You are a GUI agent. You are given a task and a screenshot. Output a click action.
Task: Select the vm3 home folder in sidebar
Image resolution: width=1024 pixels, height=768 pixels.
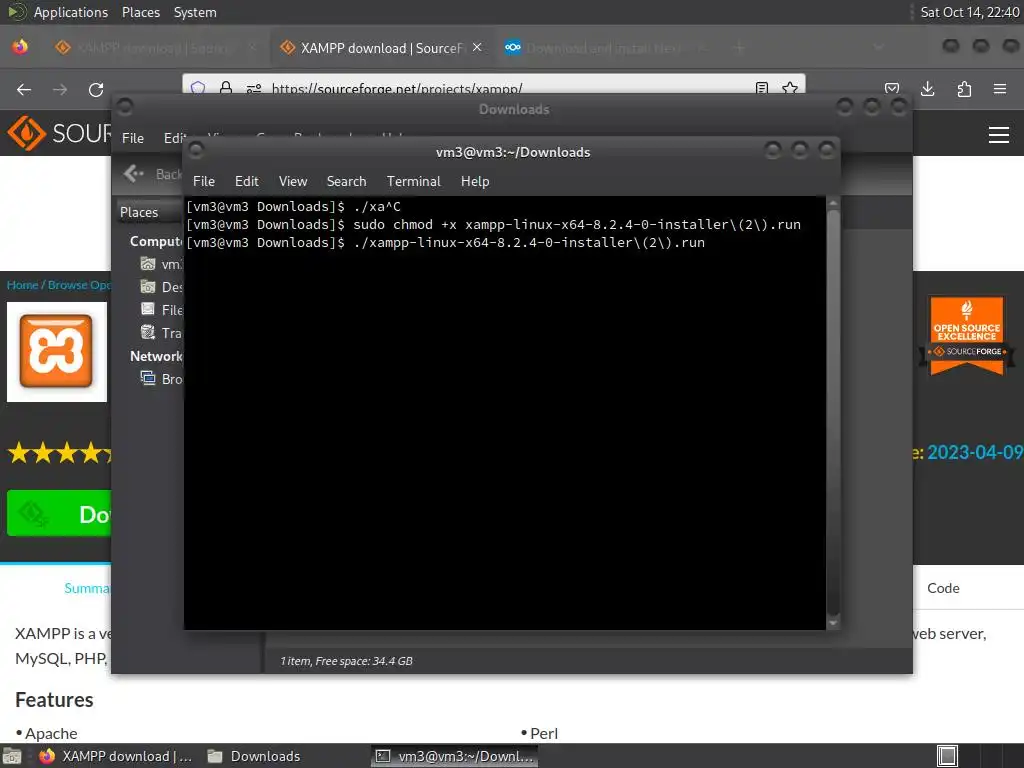tap(162, 264)
